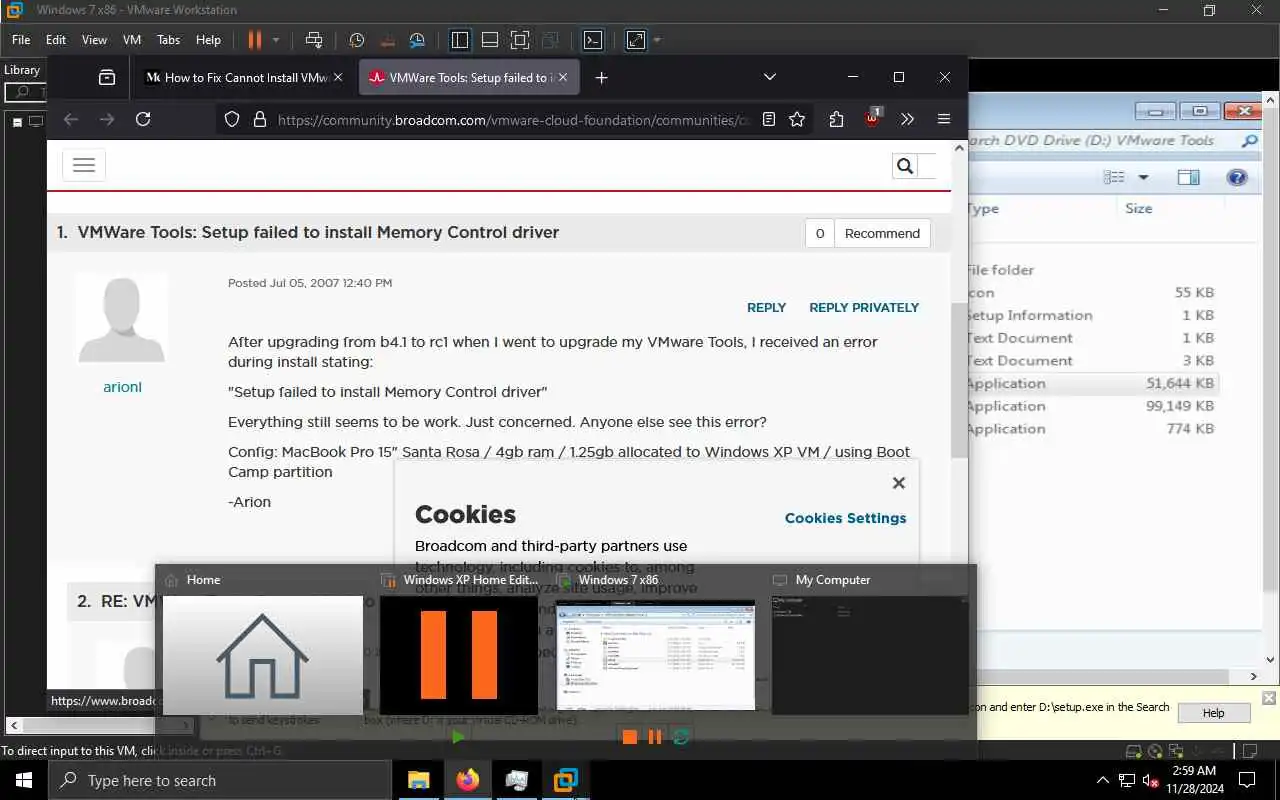Toggle Firefox reader view
The image size is (1280, 800).
coord(768,119)
